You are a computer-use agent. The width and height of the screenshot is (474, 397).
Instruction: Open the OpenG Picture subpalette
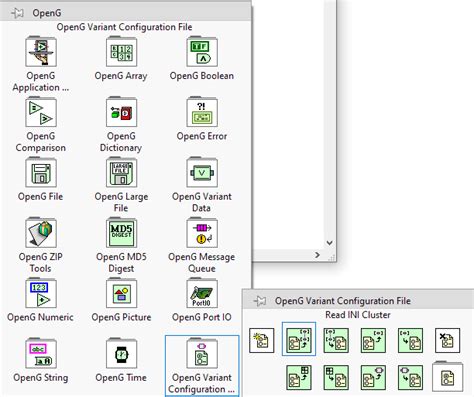coord(121,293)
